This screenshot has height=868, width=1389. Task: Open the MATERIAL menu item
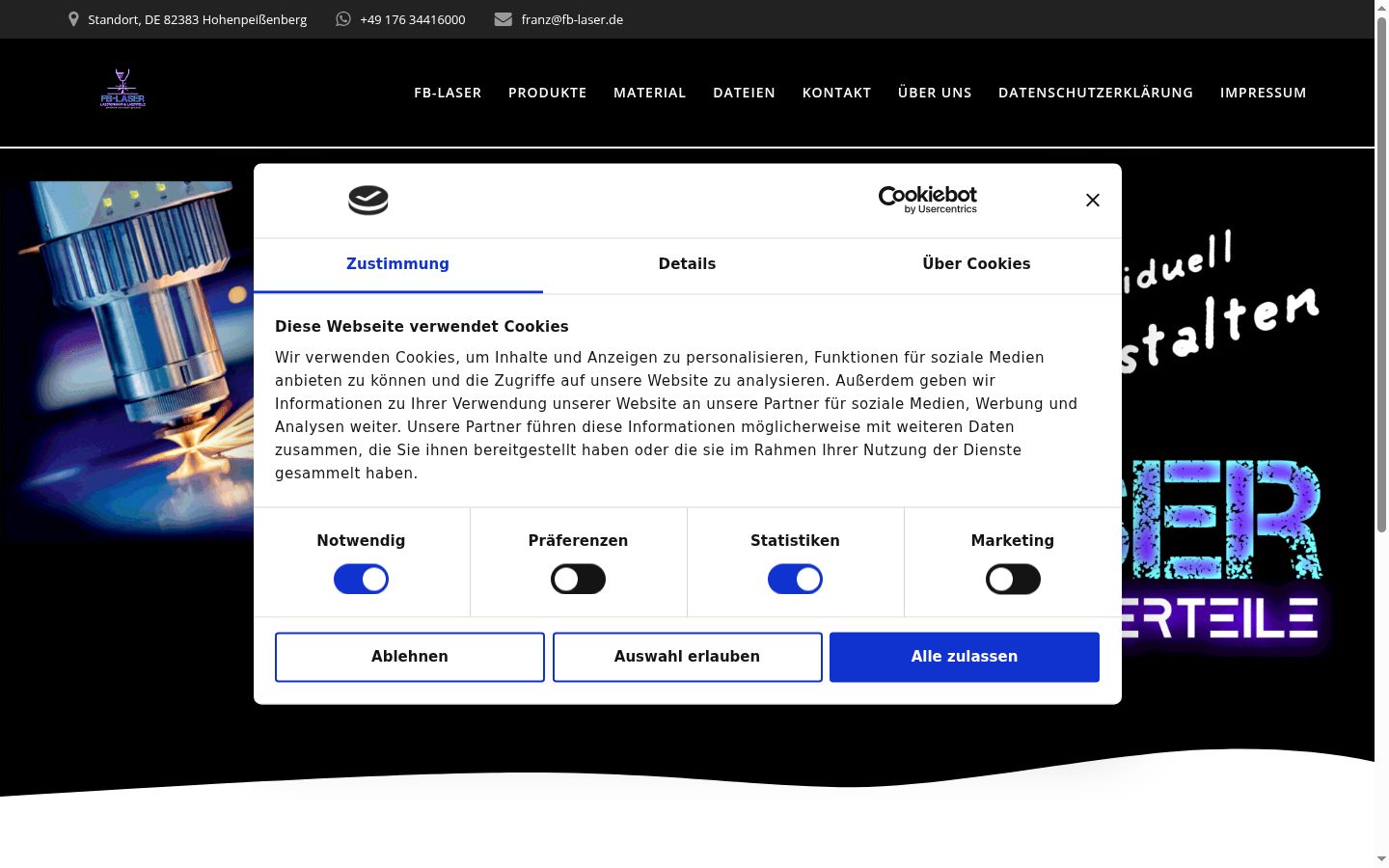pyautogui.click(x=650, y=93)
